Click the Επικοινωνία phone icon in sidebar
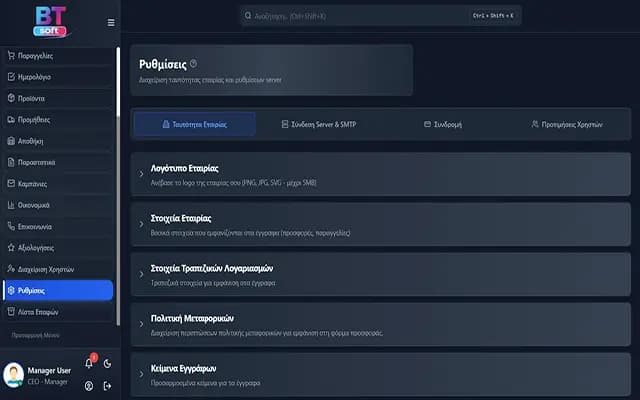Image resolution: width=640 pixels, height=400 pixels. [11, 226]
